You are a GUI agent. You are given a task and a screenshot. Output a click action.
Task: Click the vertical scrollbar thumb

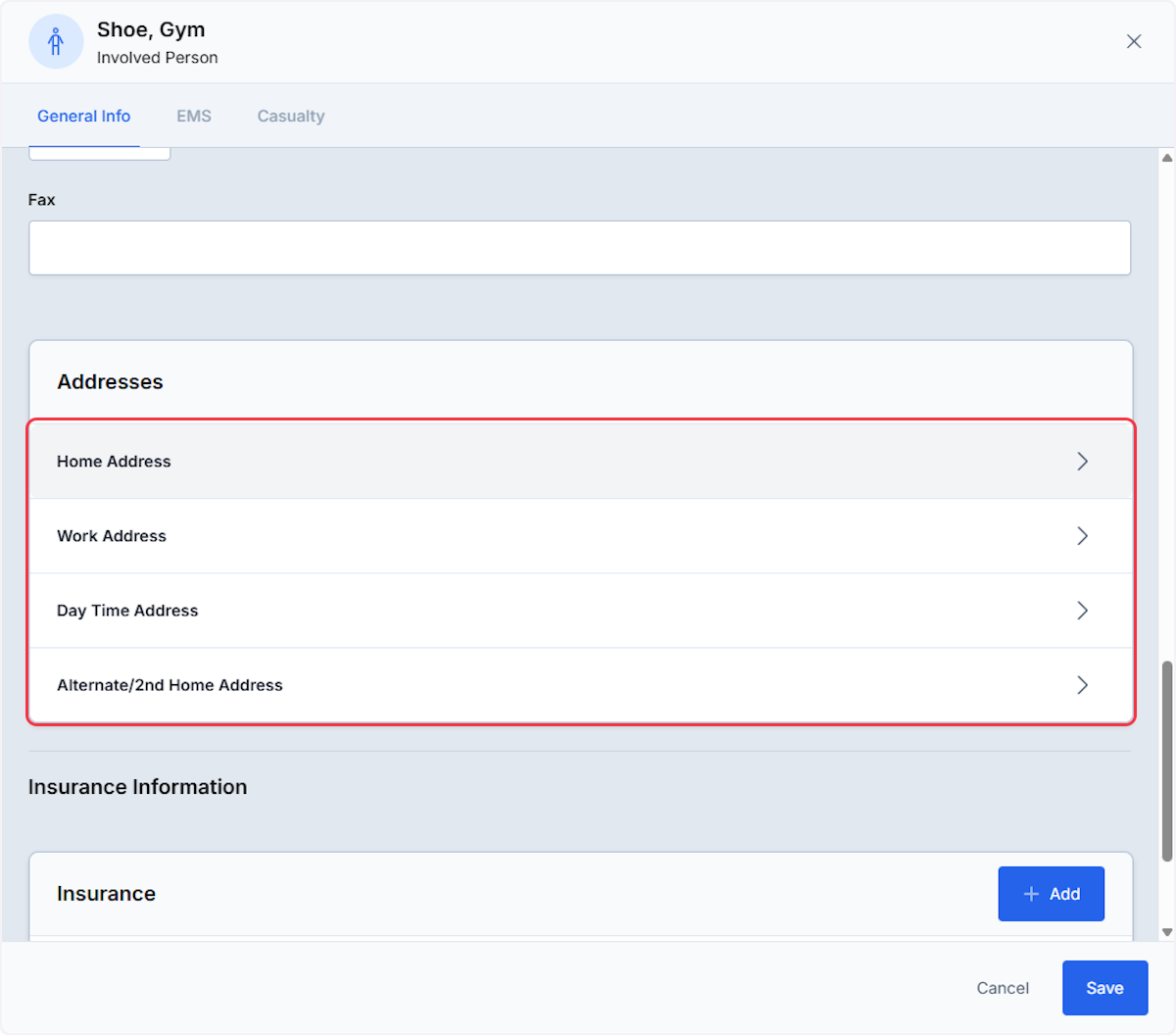tap(1166, 762)
